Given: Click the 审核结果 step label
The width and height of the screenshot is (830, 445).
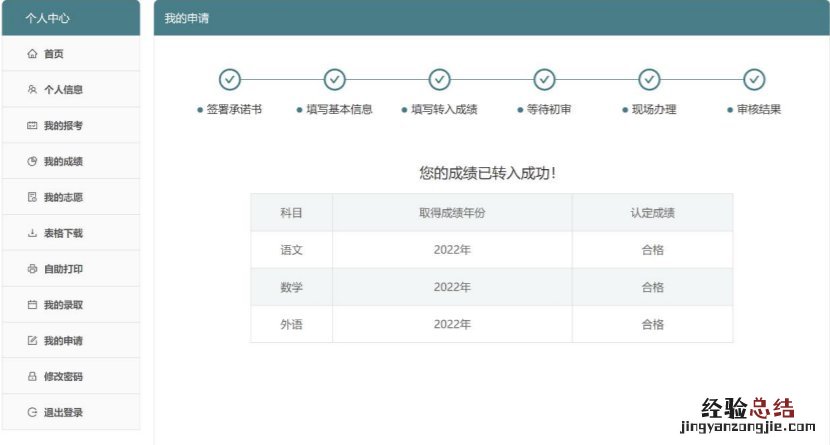Looking at the screenshot, I should [x=759, y=110].
